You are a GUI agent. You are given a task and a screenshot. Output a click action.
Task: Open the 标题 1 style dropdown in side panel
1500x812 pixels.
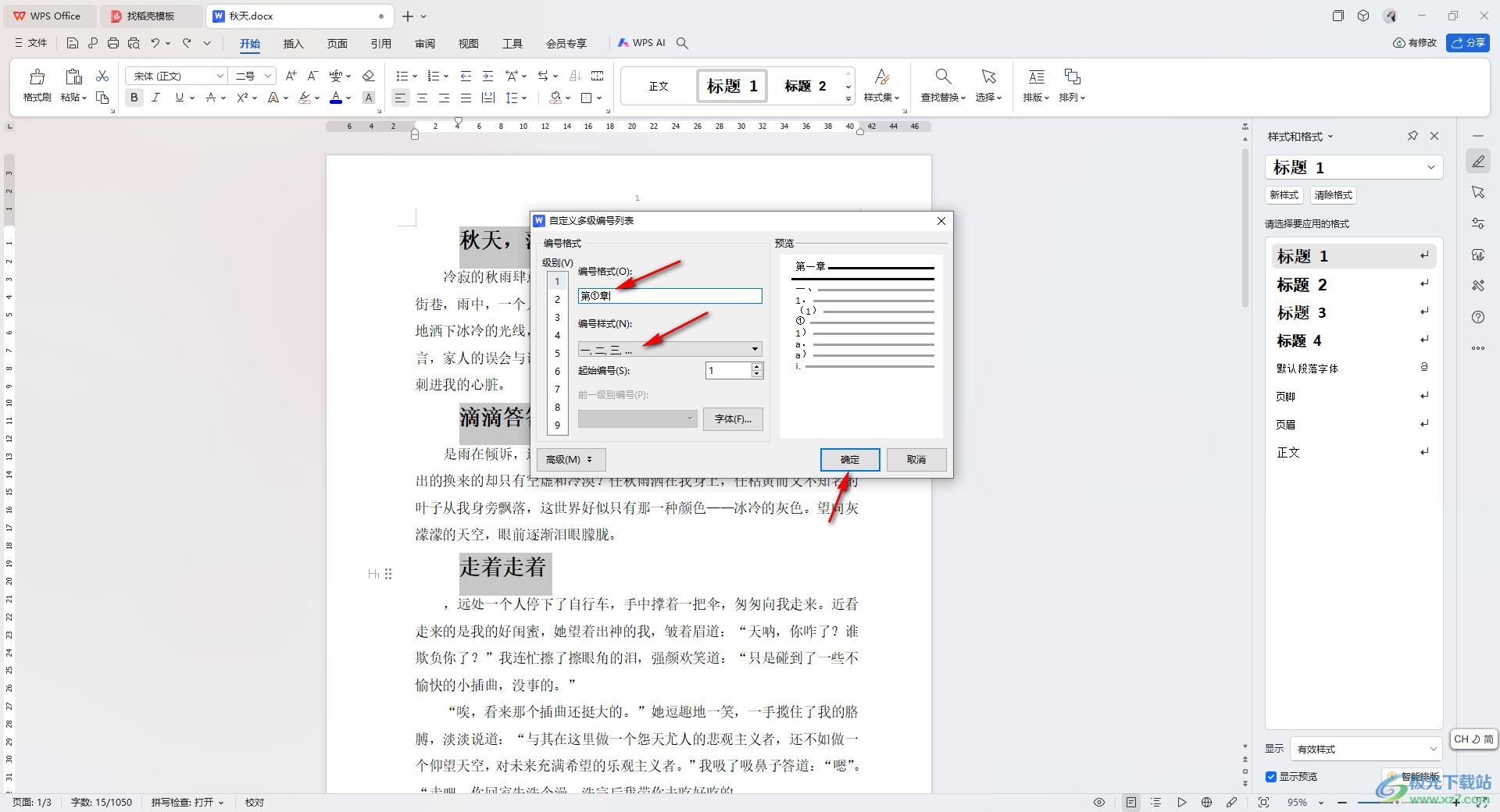point(1430,167)
